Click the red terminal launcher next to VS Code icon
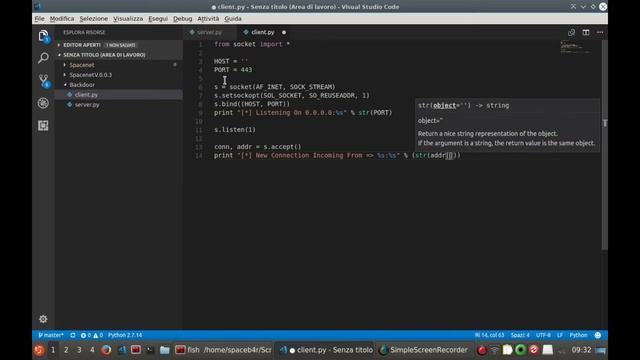640x360 pixels. point(136,350)
